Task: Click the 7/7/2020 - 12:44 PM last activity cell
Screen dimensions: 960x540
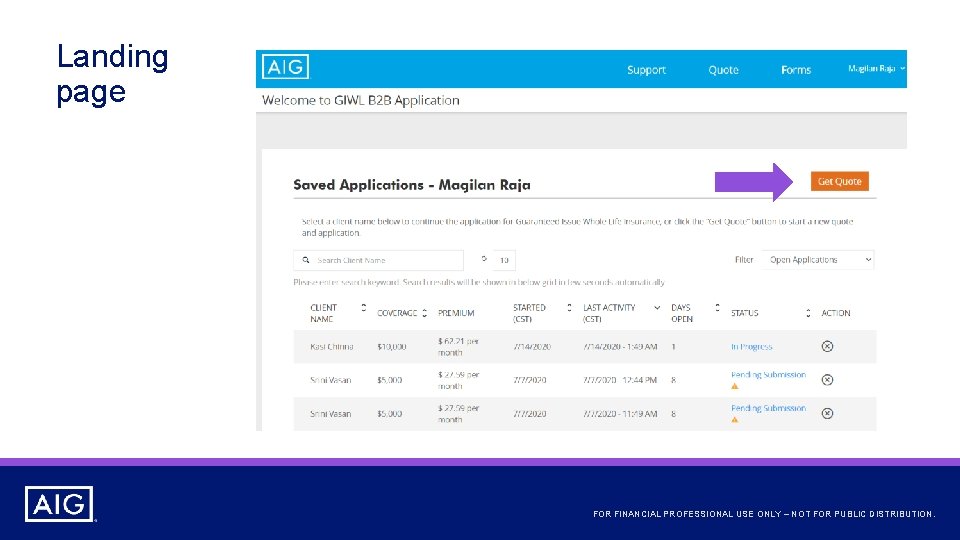Action: point(620,380)
